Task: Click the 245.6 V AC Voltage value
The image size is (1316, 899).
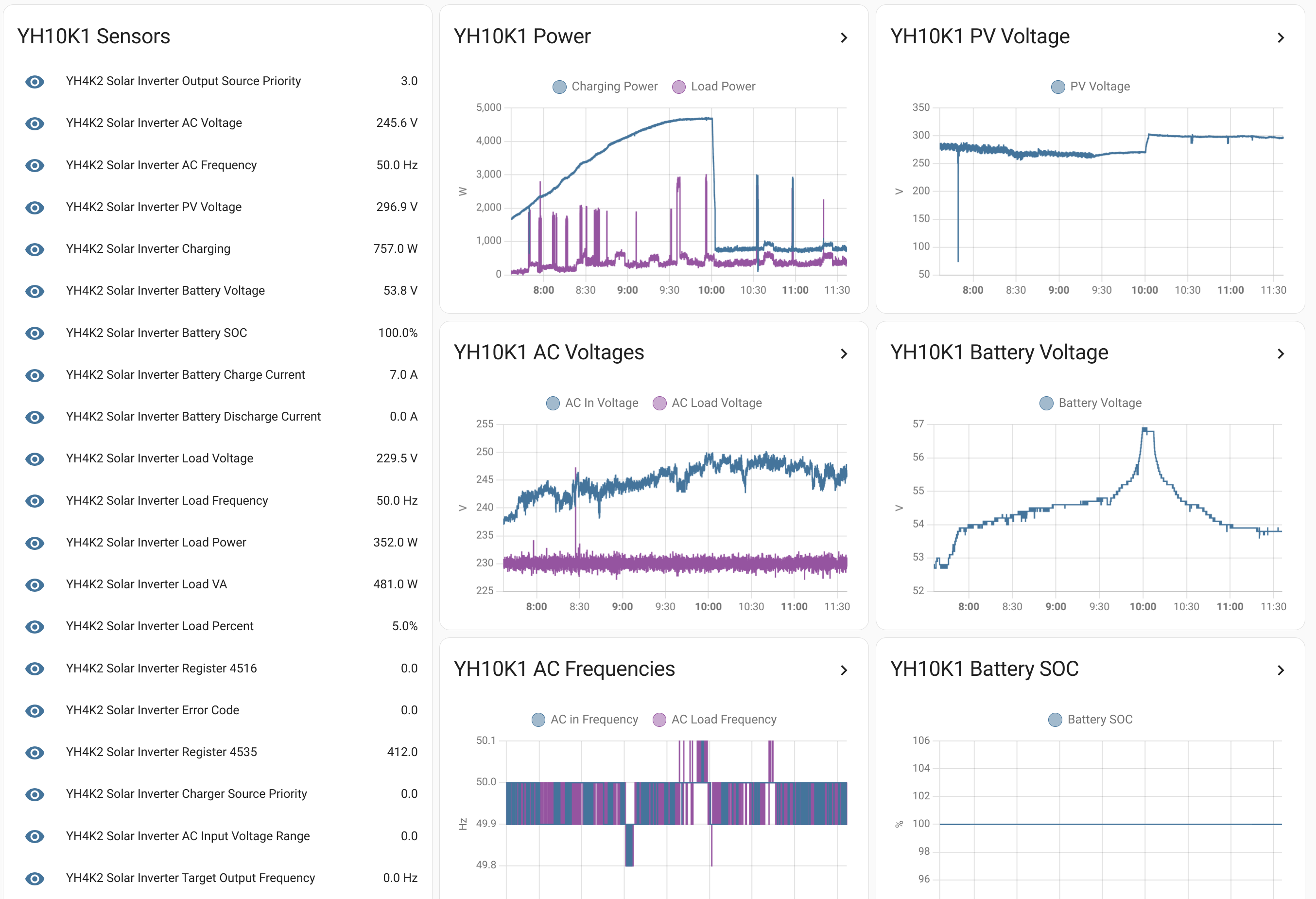Action: click(x=397, y=123)
